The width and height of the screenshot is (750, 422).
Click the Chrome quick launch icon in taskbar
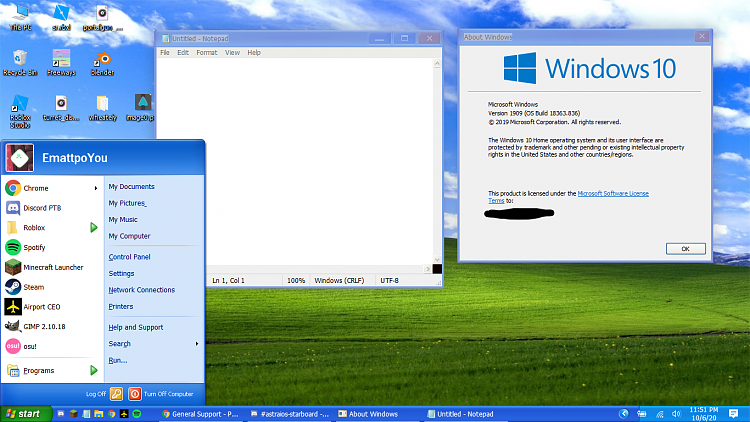click(x=111, y=414)
